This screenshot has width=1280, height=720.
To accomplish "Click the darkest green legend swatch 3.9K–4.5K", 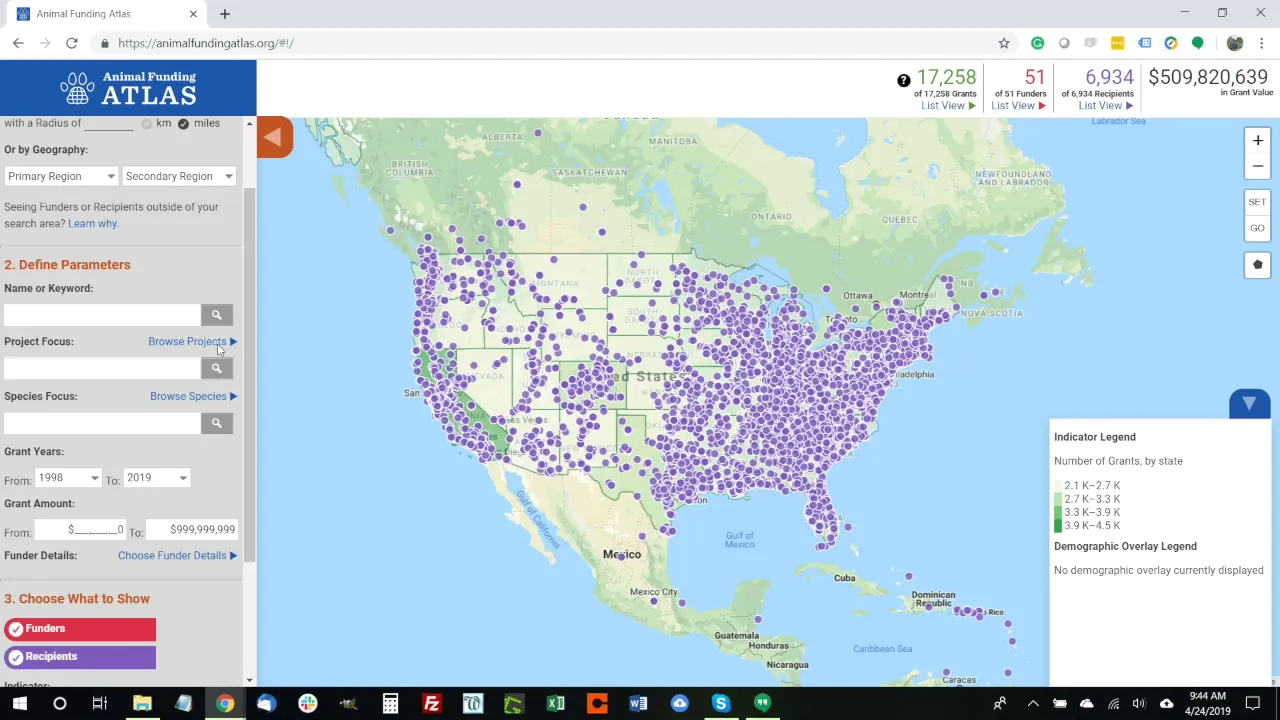I will coord(1058,526).
